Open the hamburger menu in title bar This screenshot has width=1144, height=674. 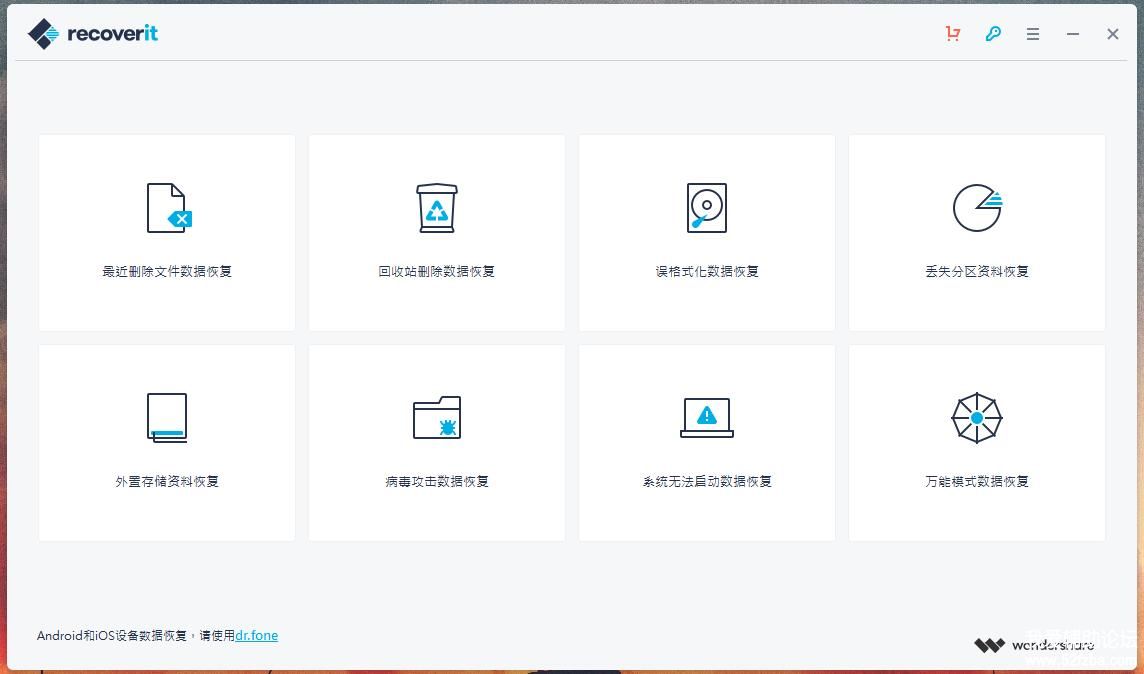[x=1033, y=34]
